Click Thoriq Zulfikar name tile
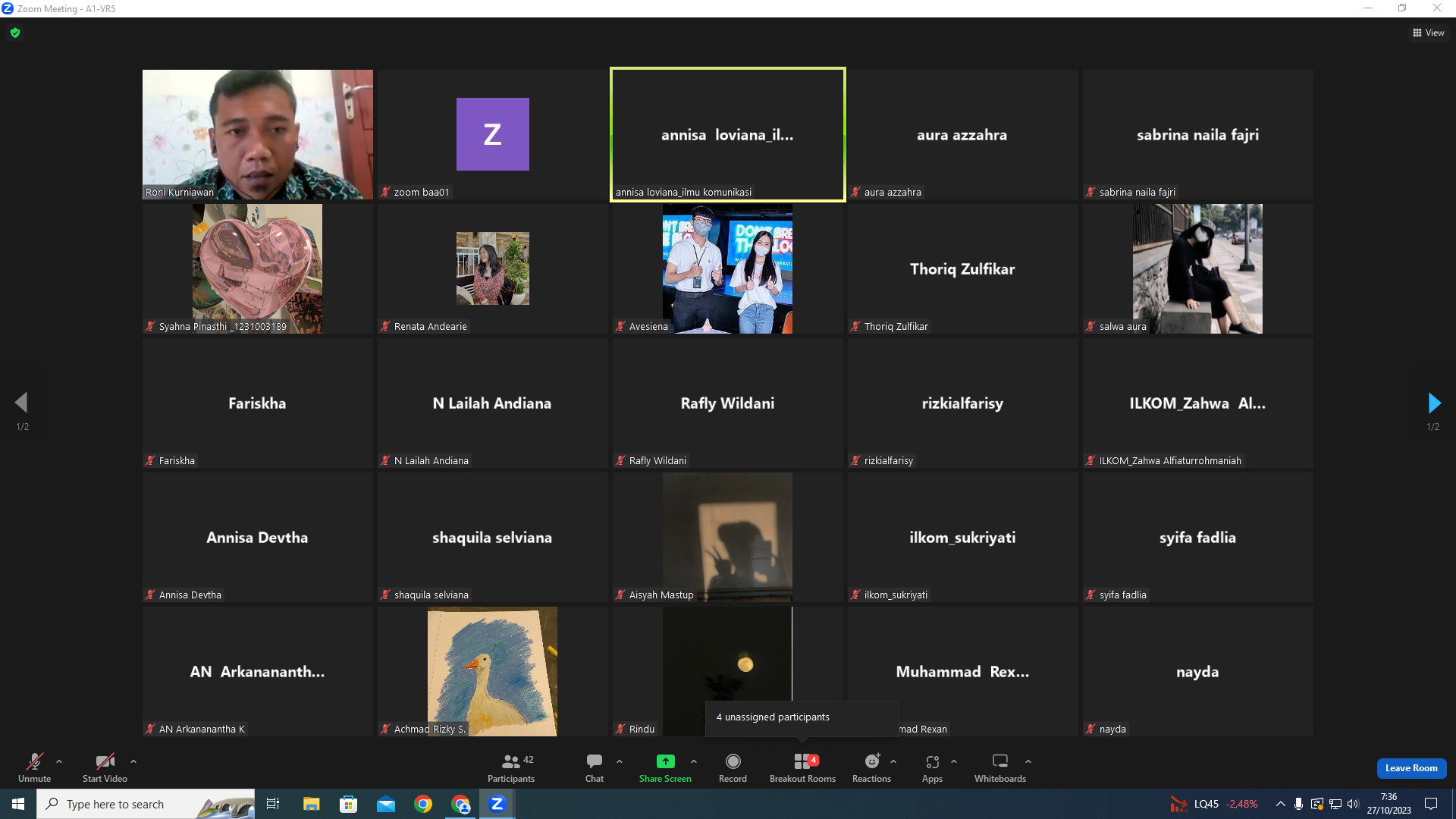This screenshot has height=819, width=1456. [x=963, y=268]
